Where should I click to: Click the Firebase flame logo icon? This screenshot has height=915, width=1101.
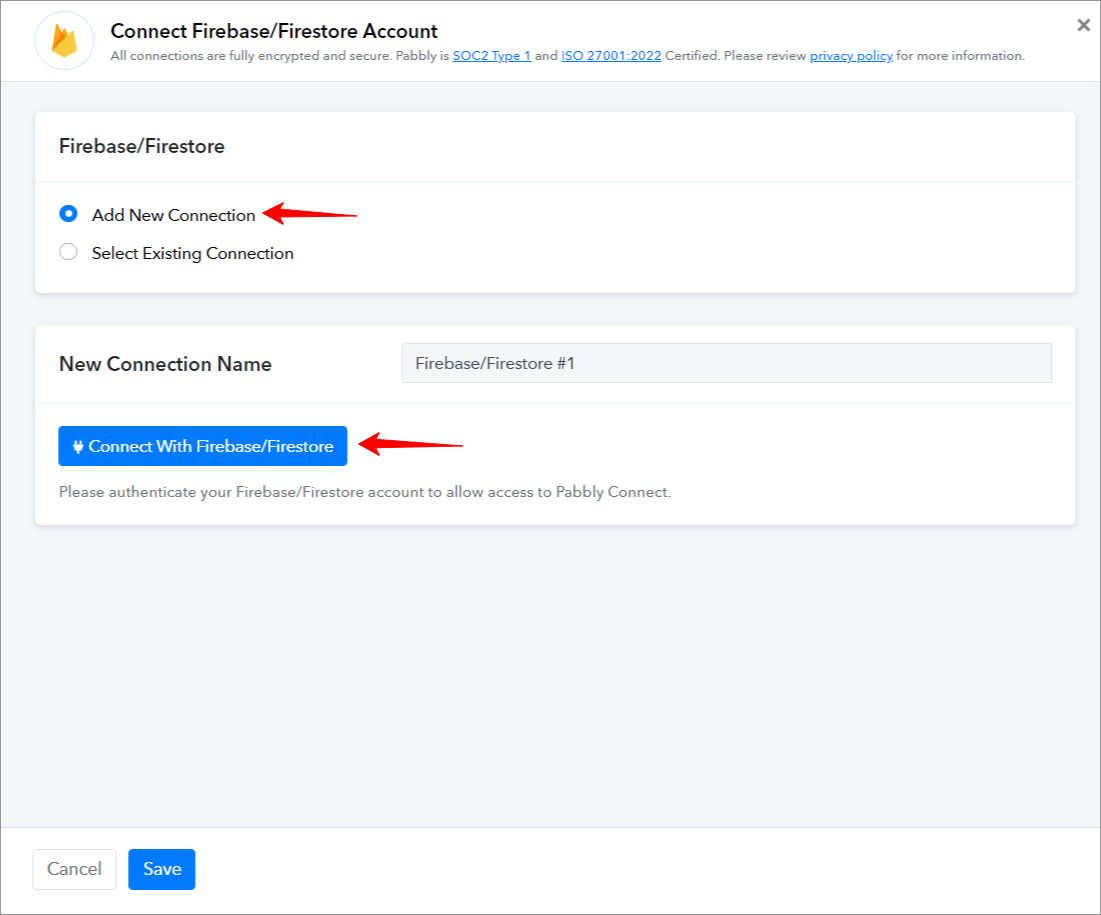64,41
